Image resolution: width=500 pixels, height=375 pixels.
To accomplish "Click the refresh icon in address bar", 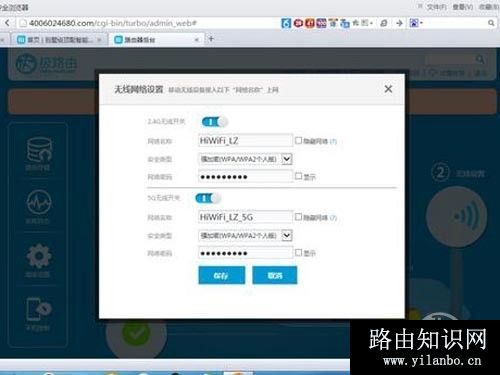I will 384,23.
